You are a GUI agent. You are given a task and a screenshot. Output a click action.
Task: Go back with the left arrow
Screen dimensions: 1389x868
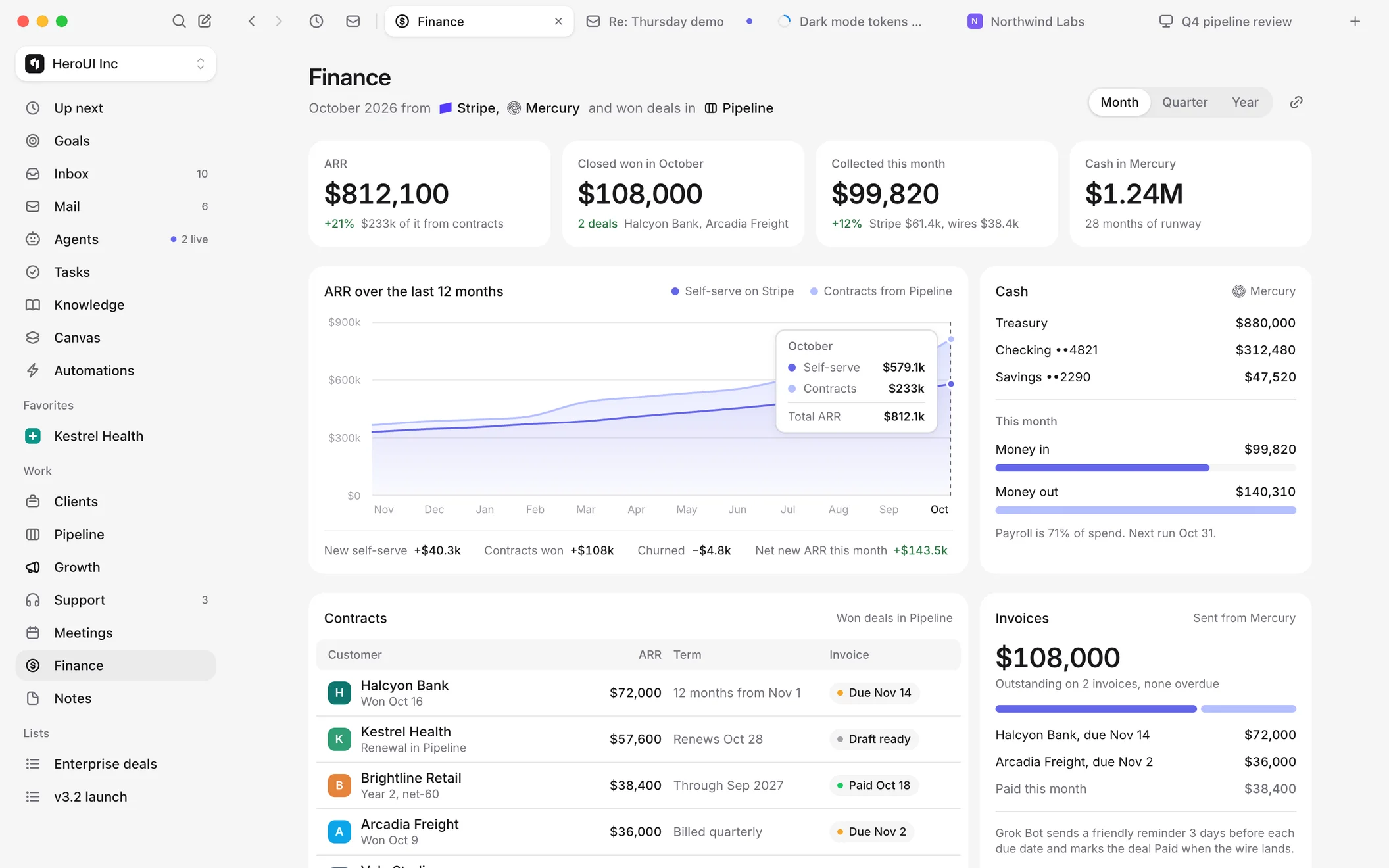[x=252, y=21]
